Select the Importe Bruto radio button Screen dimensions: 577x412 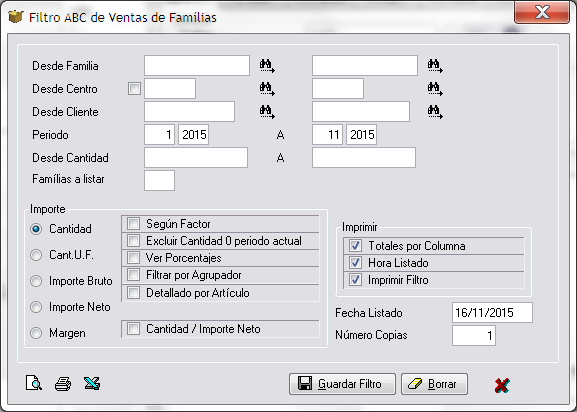pyautogui.click(x=36, y=281)
